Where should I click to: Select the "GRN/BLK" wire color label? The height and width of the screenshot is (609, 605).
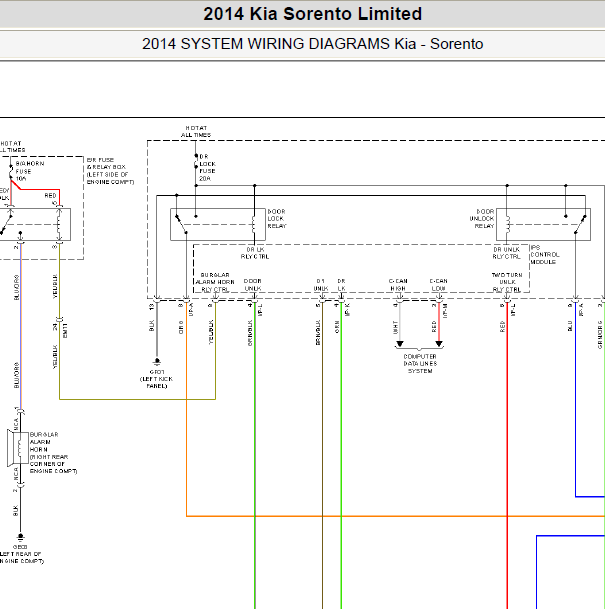[x=250, y=333]
